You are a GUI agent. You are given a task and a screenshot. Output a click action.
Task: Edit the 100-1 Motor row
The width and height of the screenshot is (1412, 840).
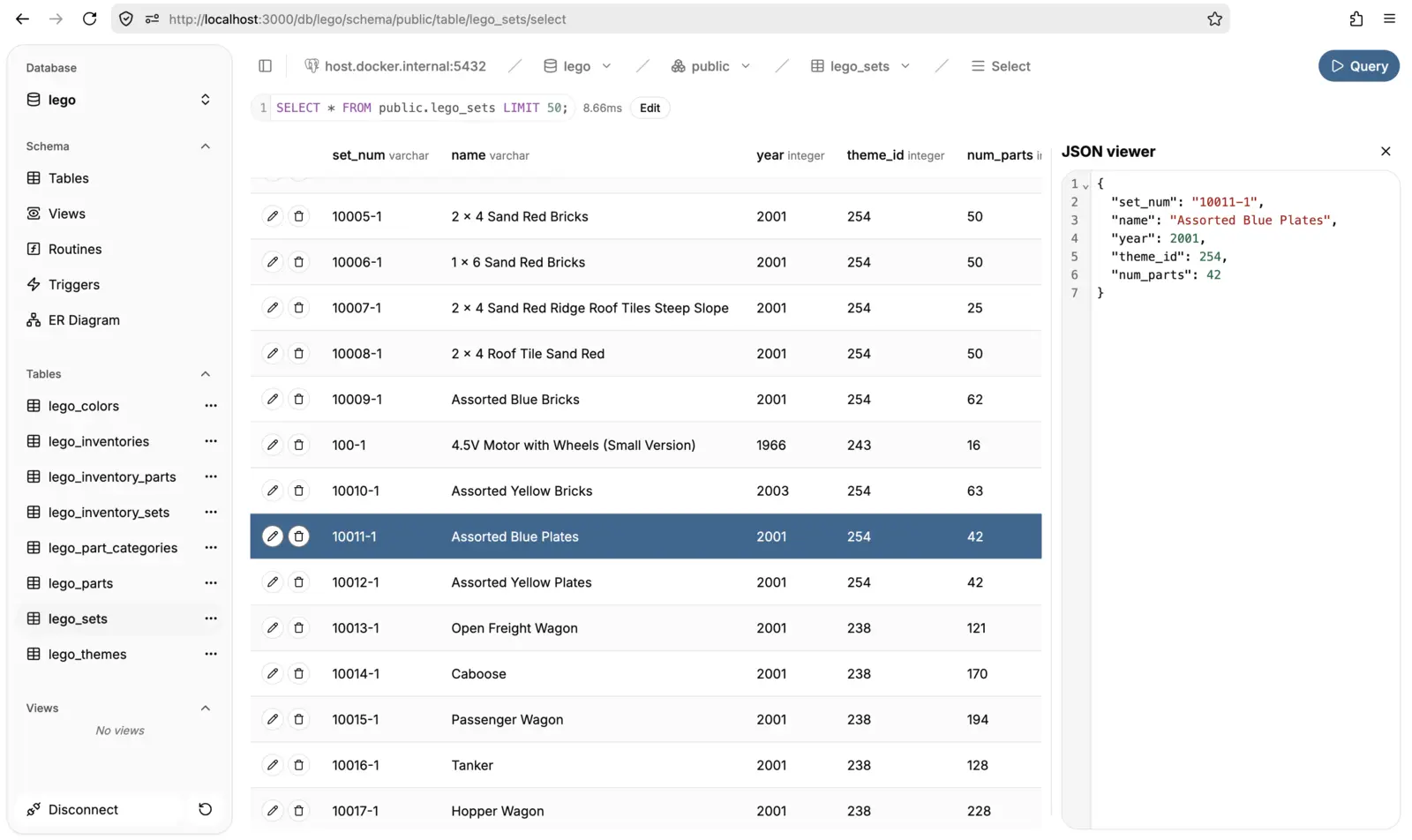coord(273,446)
